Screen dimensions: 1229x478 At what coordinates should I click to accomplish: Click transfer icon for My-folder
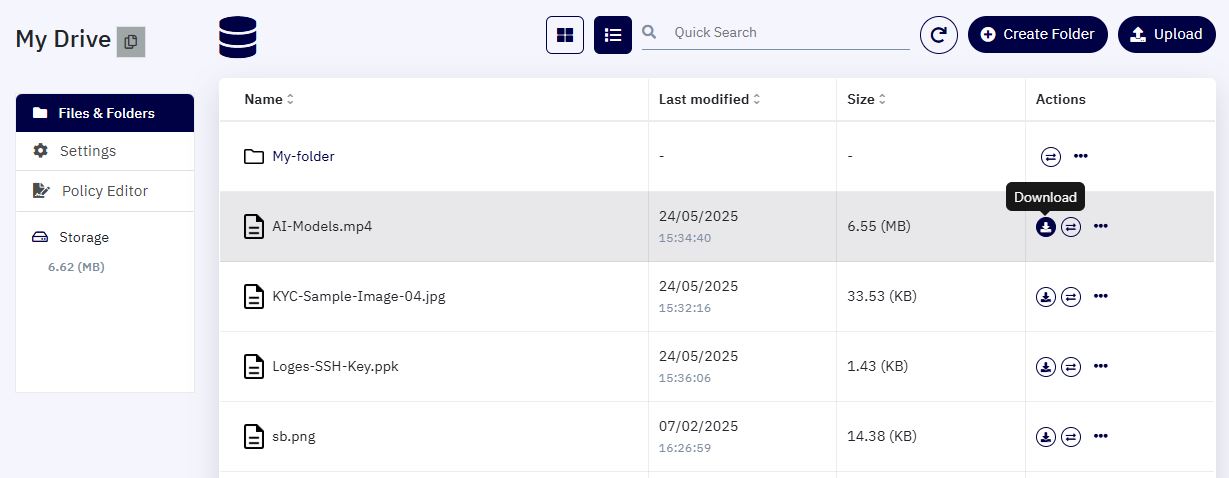(1051, 157)
